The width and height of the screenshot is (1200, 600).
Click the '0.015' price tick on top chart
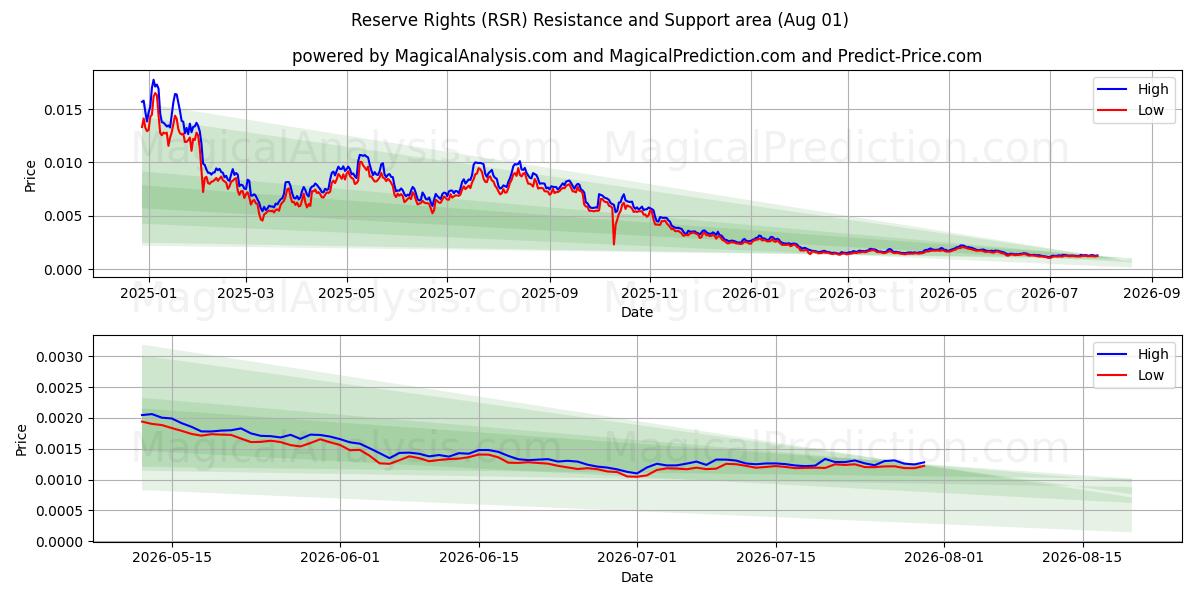pyautogui.click(x=66, y=109)
